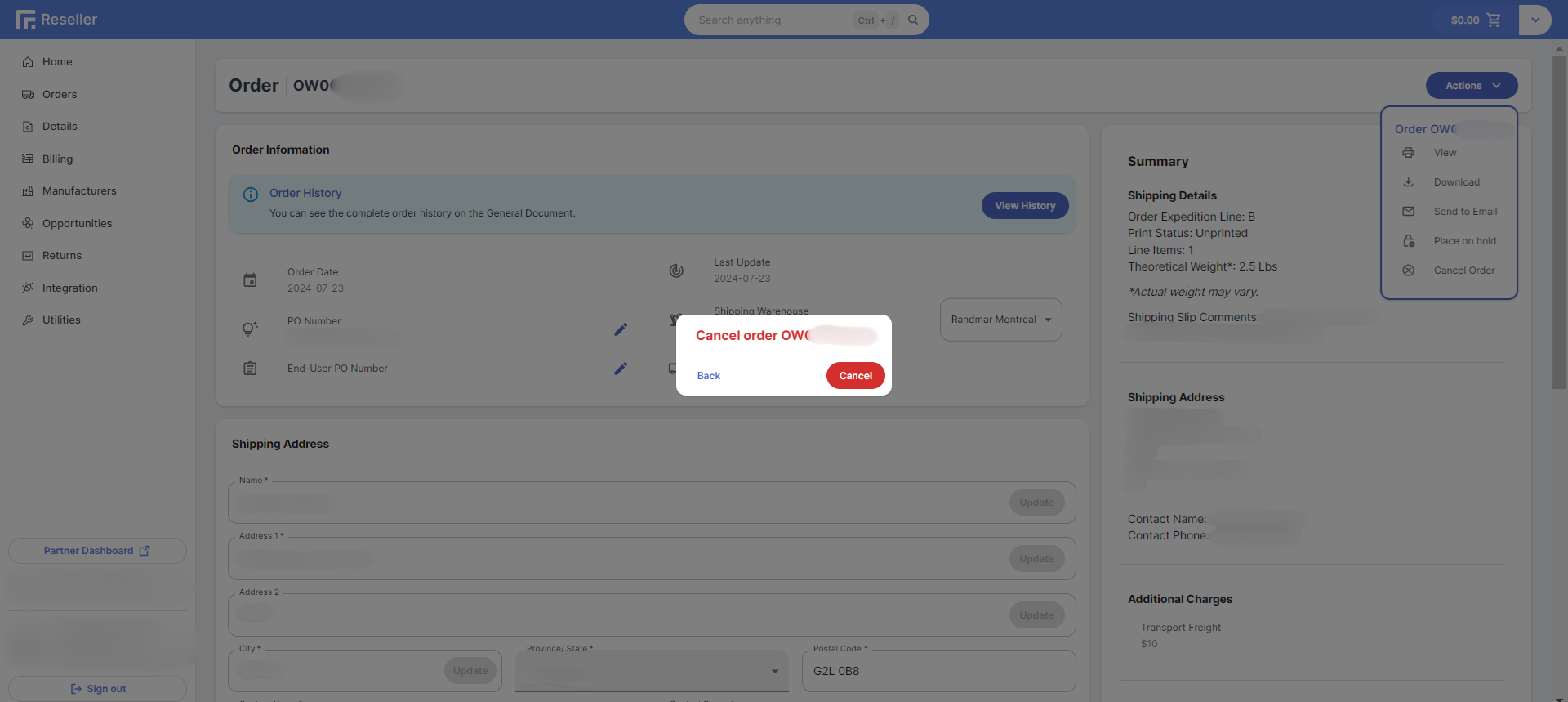Click the Returns icon in sidebar
The height and width of the screenshot is (702, 1568).
pyautogui.click(x=28, y=256)
